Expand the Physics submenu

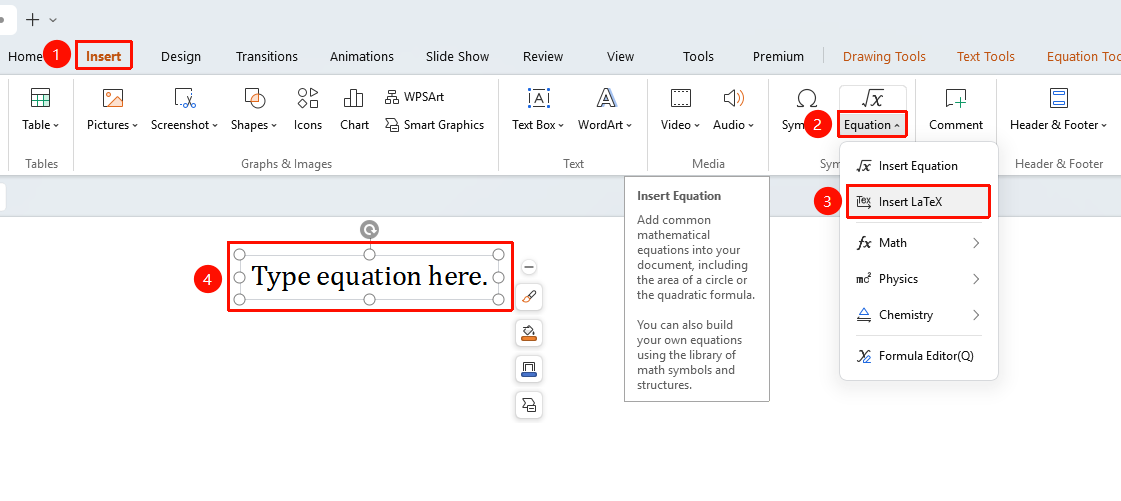[919, 279]
